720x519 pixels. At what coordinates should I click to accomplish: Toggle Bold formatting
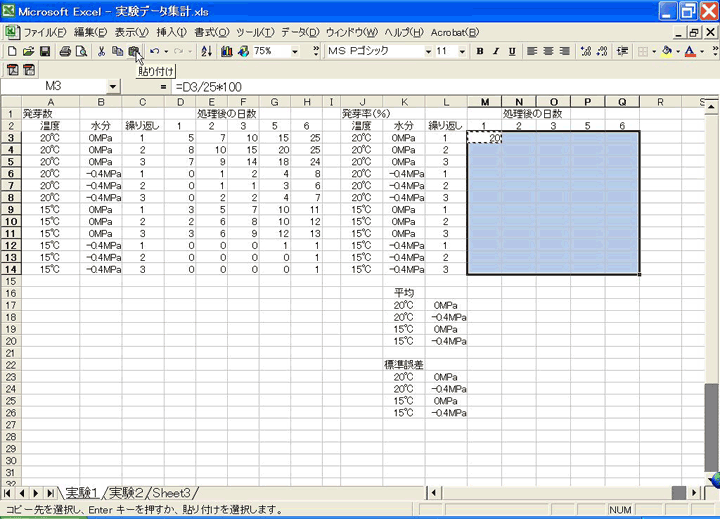481,51
